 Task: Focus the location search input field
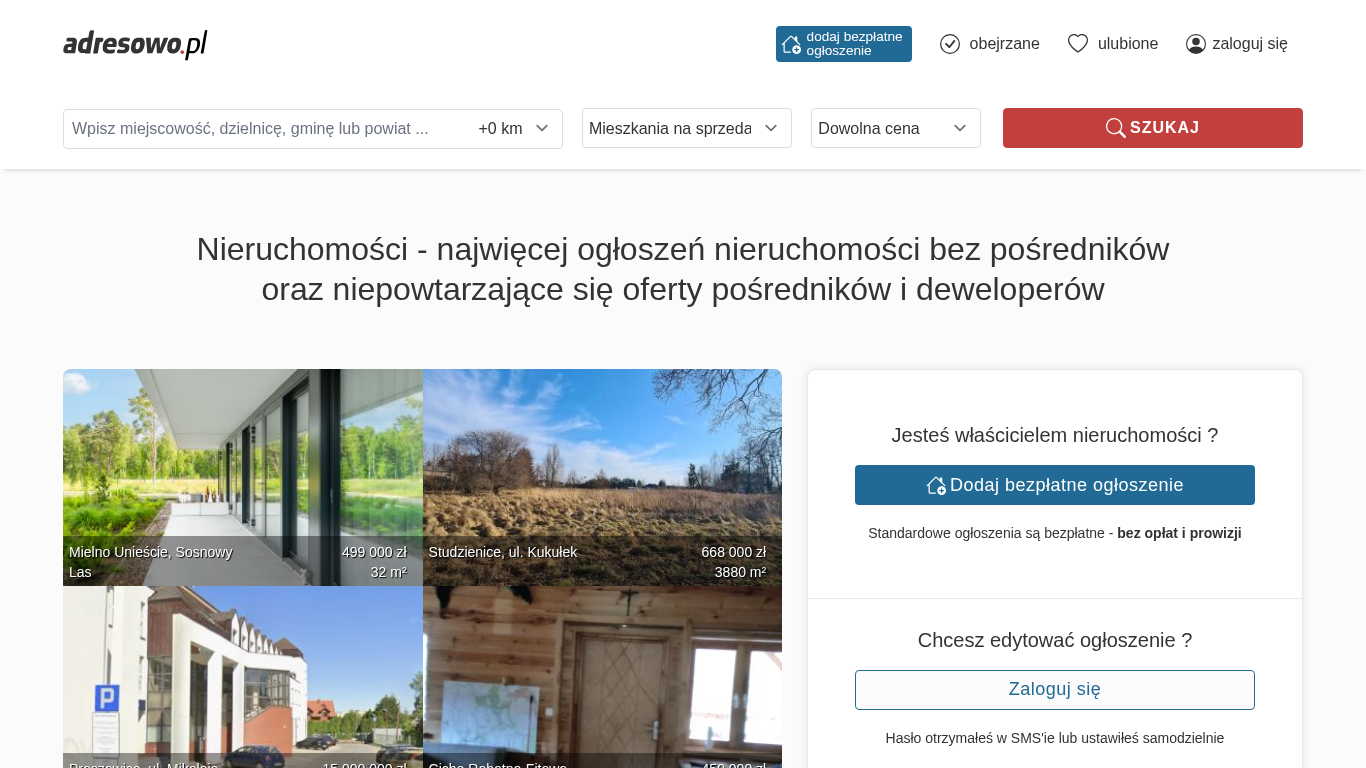(265, 128)
